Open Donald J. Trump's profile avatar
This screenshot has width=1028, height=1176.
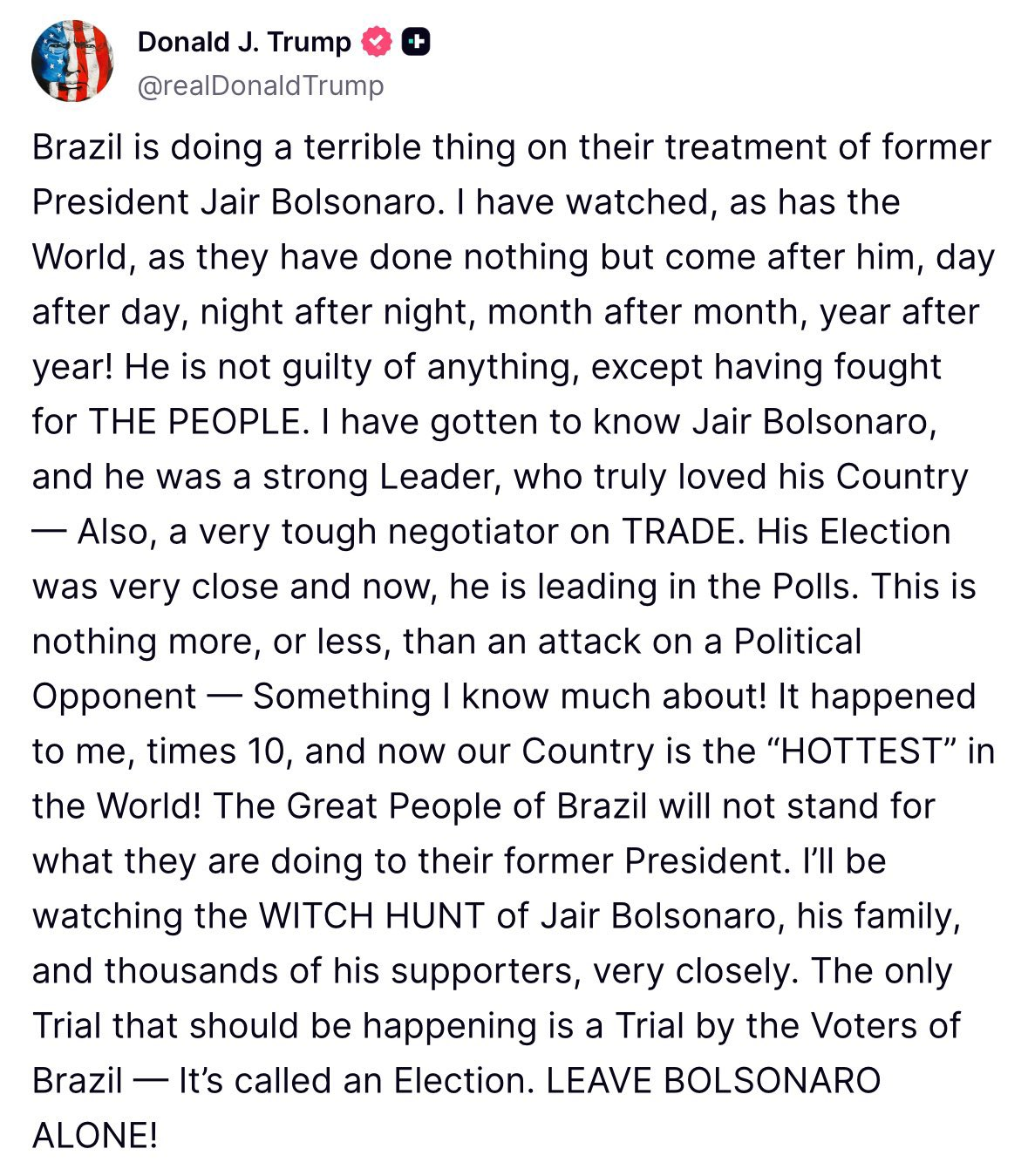(72, 61)
